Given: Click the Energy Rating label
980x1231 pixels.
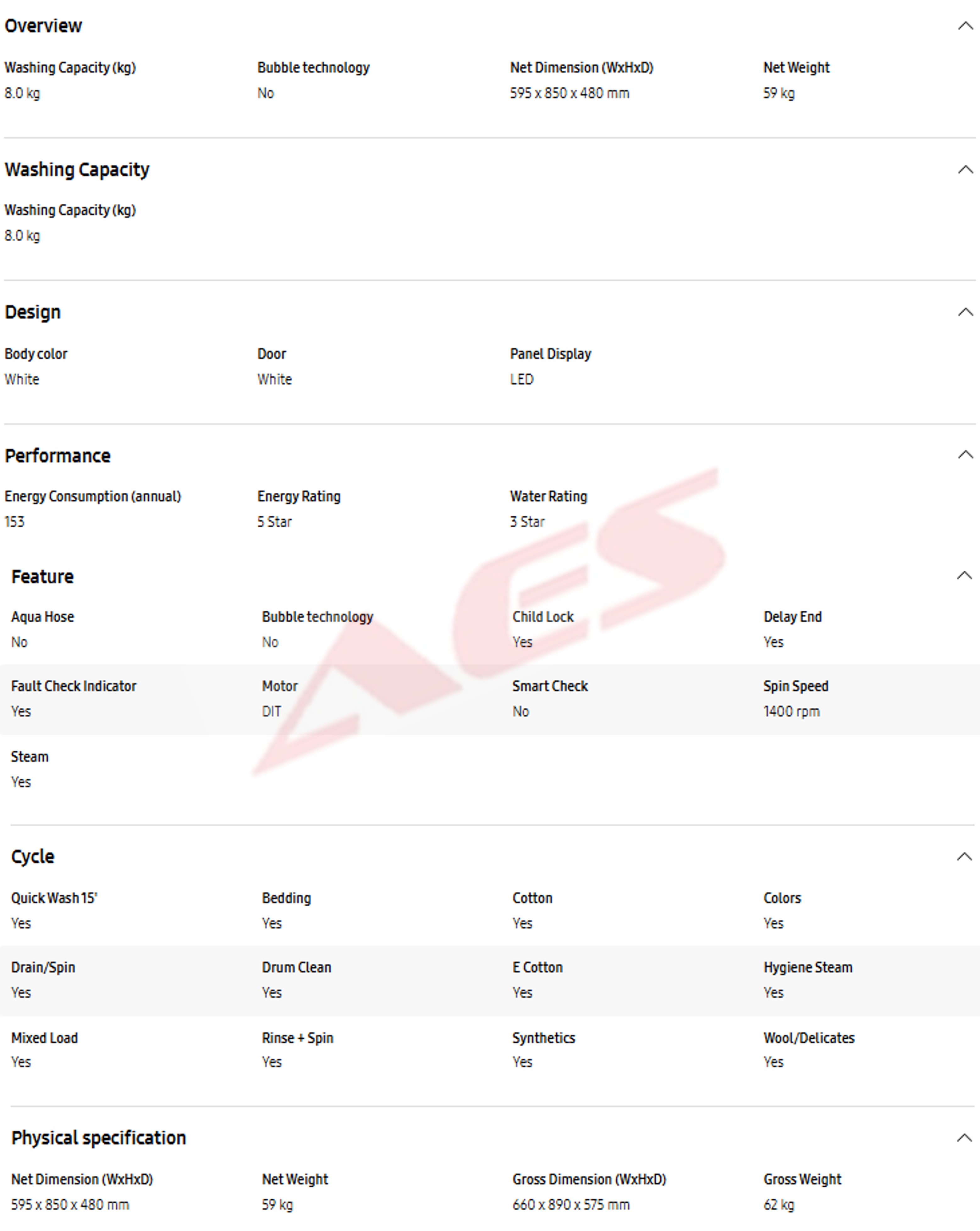Looking at the screenshot, I should click(x=299, y=496).
